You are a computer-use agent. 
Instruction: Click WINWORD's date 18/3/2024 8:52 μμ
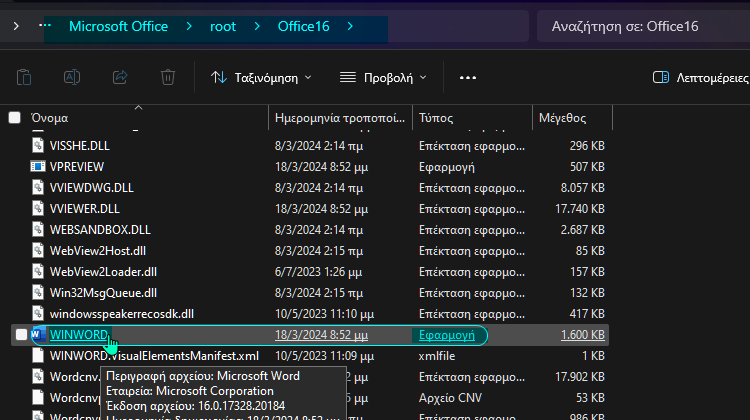click(321, 335)
